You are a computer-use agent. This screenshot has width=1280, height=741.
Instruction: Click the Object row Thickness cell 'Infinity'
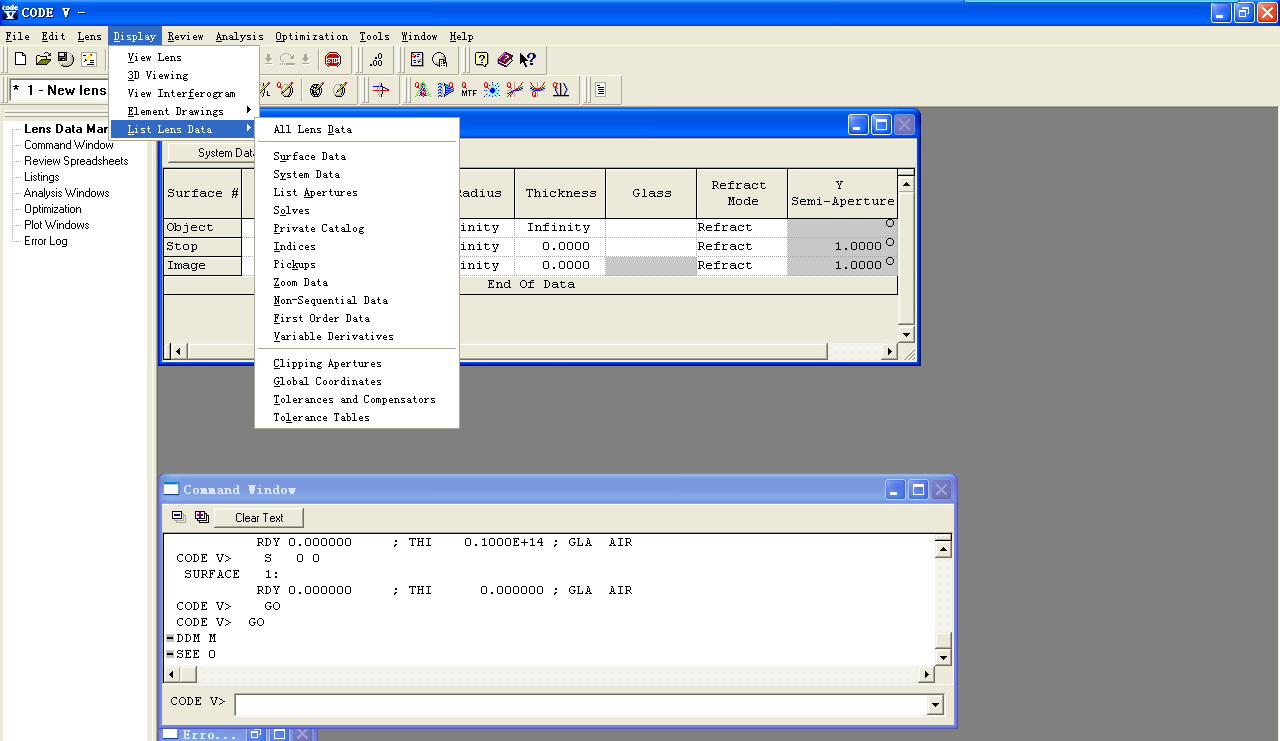point(560,227)
